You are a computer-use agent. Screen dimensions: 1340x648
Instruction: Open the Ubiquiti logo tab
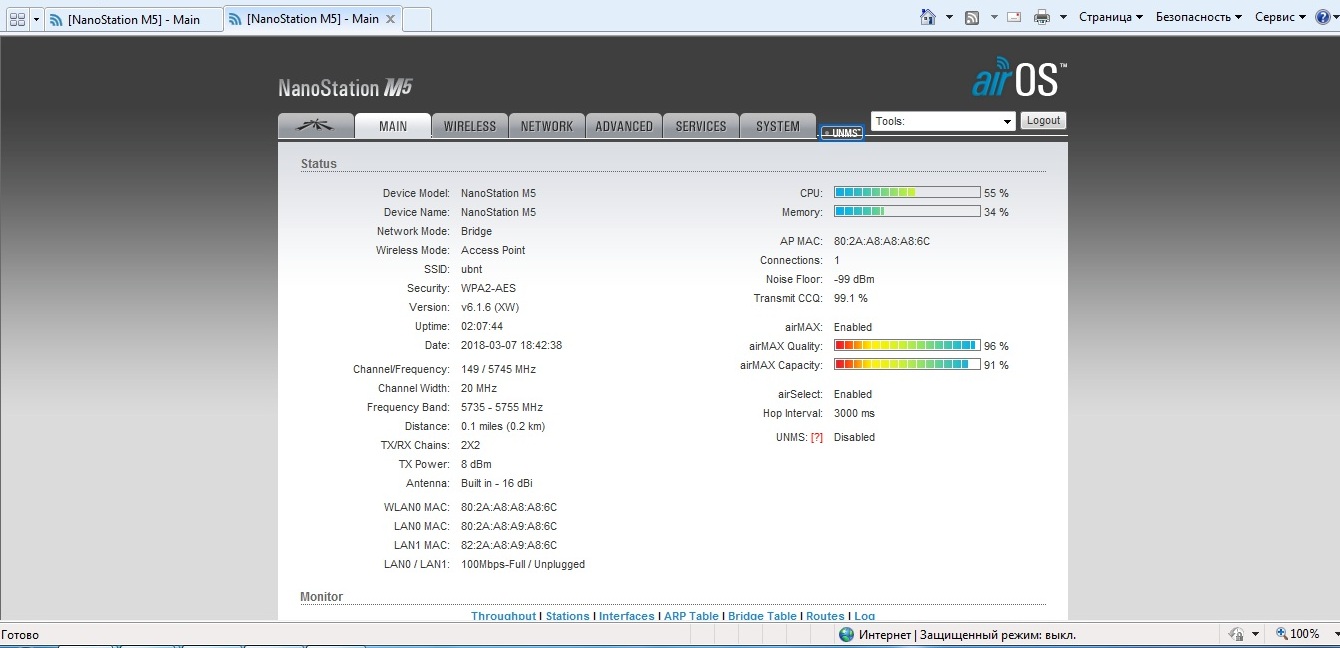pos(316,125)
